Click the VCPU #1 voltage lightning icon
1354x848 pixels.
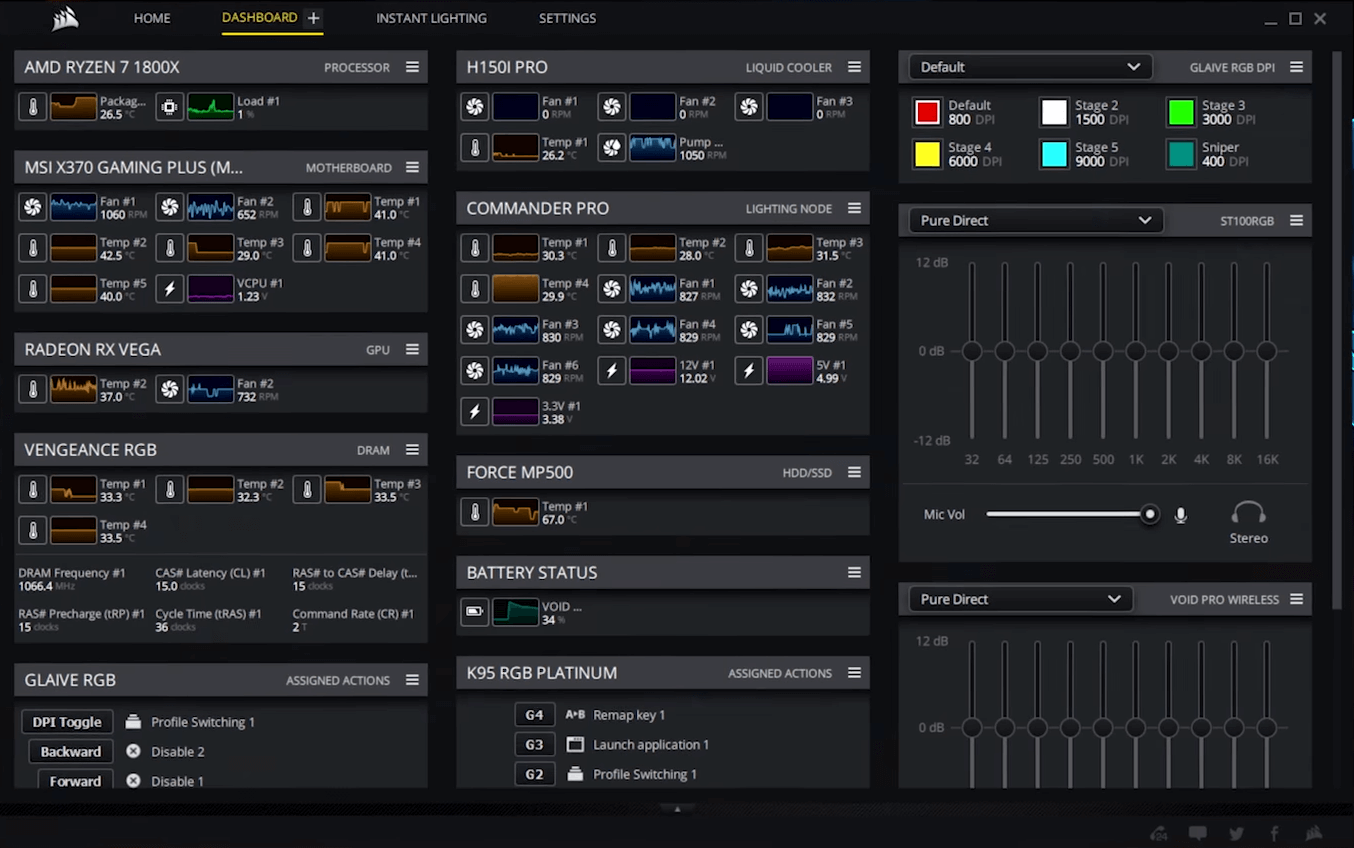[170, 290]
